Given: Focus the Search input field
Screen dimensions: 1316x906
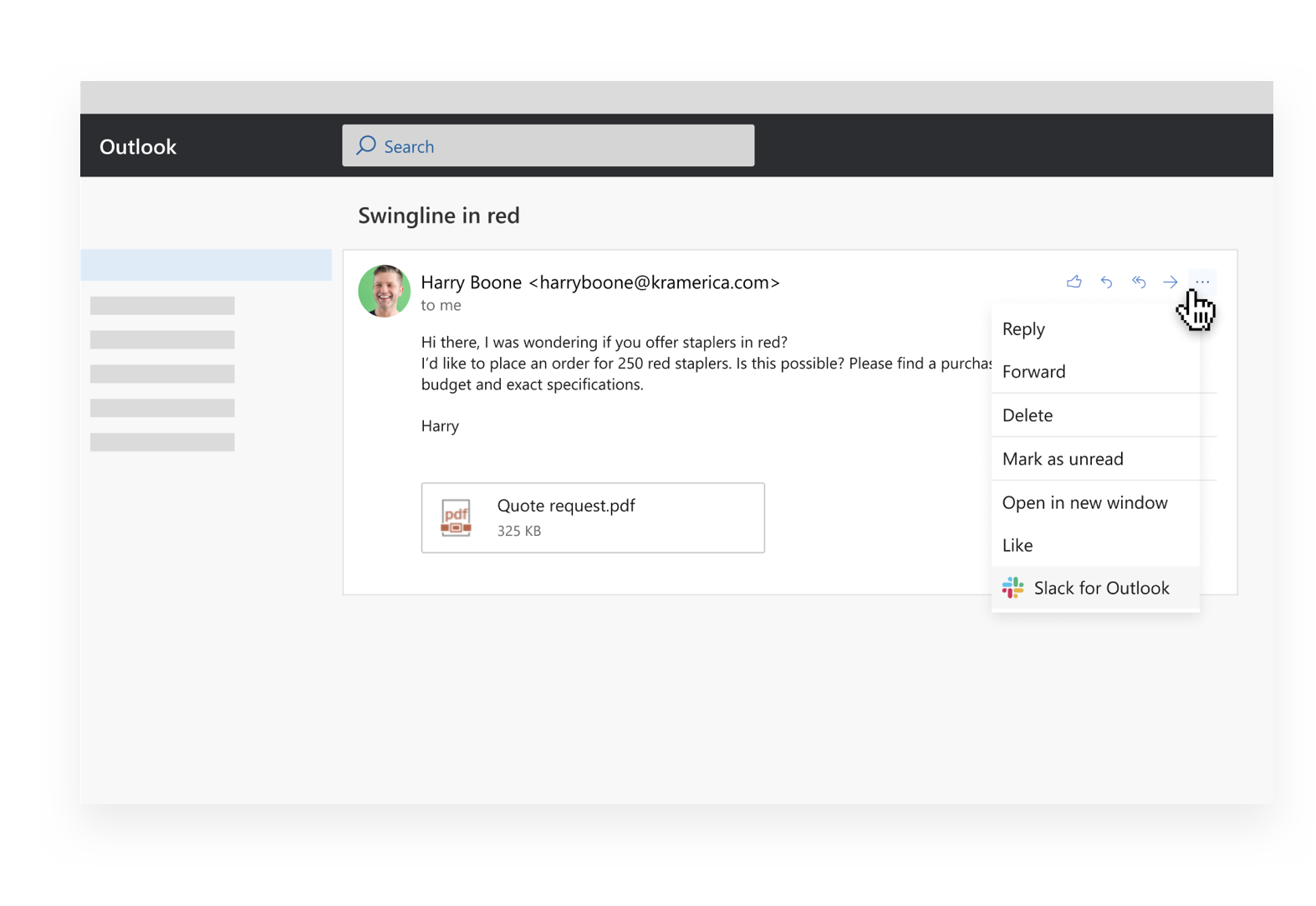Looking at the screenshot, I should 548,145.
